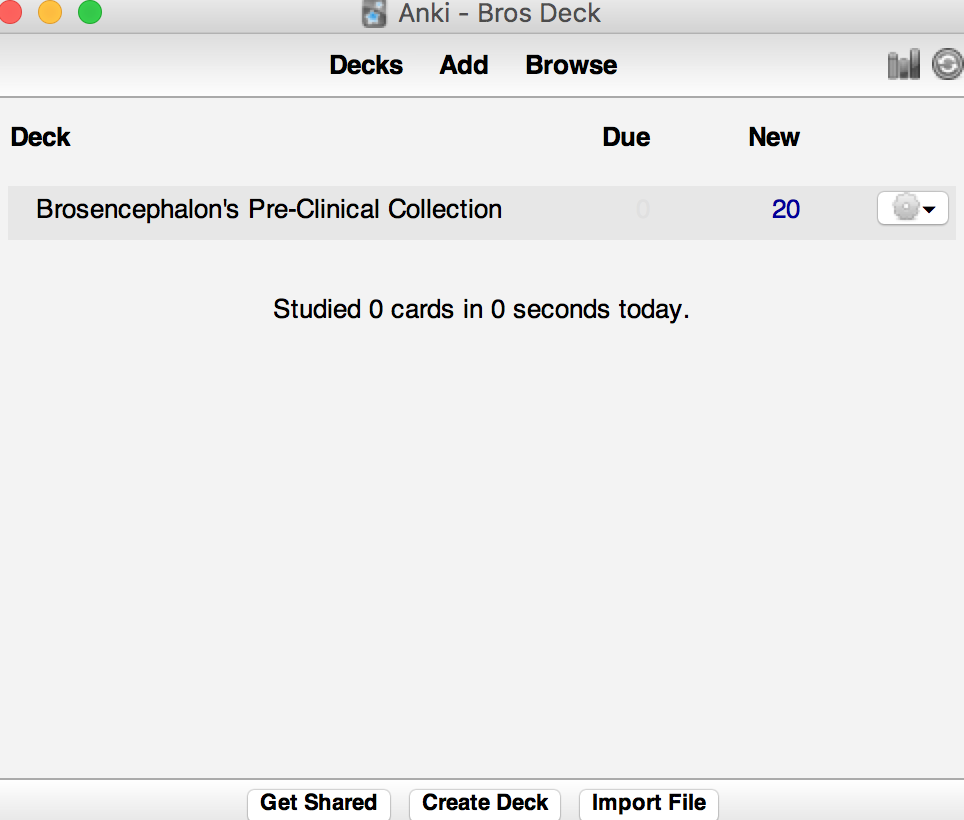Viewport: 964px width, 820px height.
Task: Open Brosencephalon's Pre-Clinical Collection deck
Action: tap(269, 210)
